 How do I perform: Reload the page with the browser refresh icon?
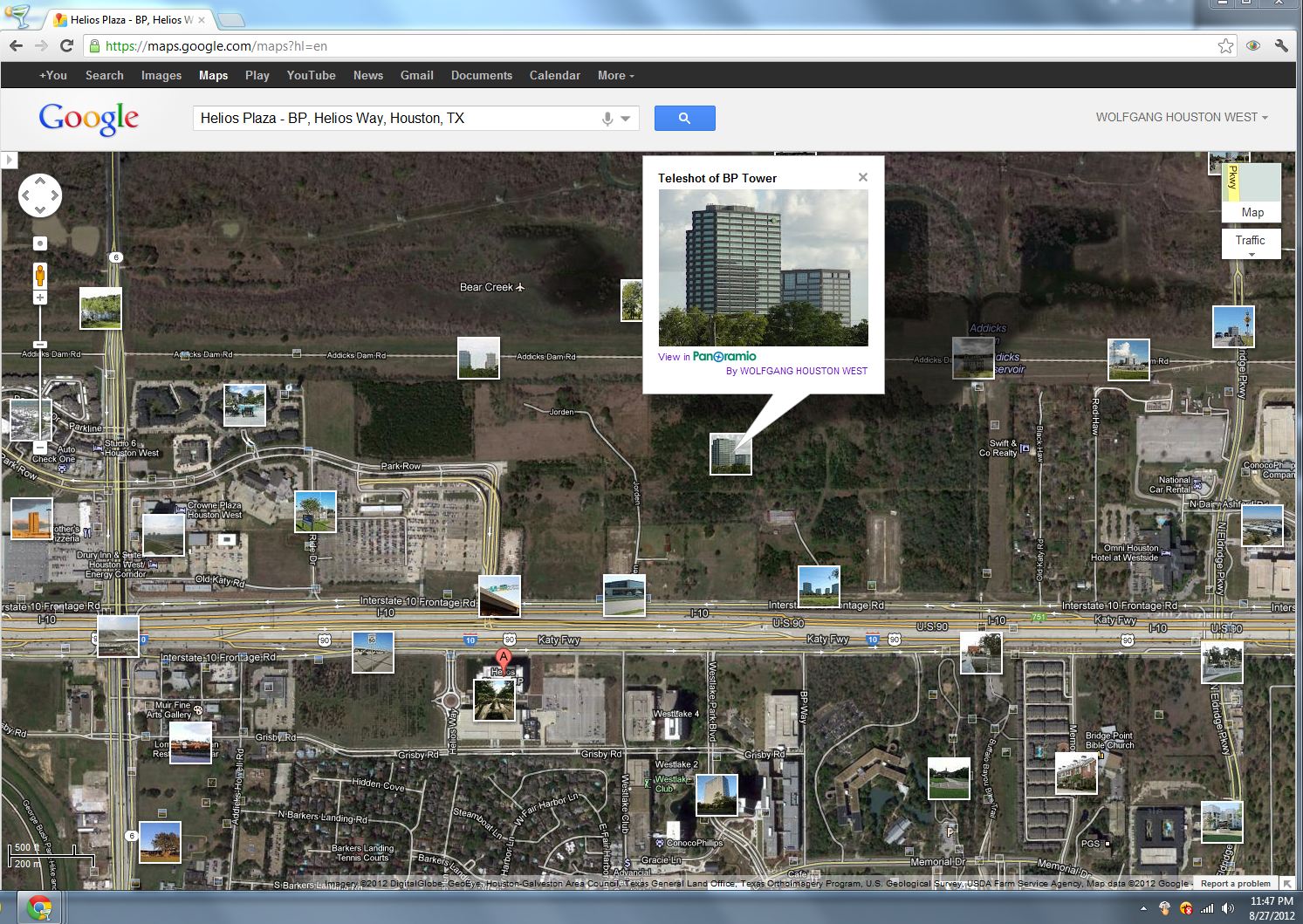(x=65, y=46)
